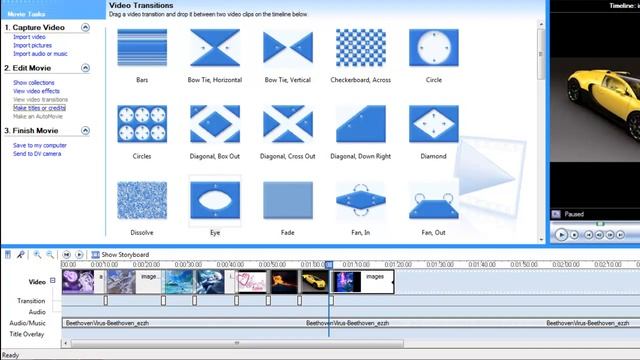The image size is (640, 360).
Task: Select the Bow Tie, Horizontal transition
Action: [215, 48]
